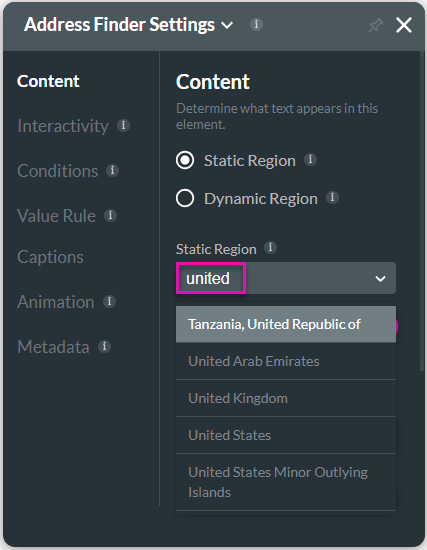This screenshot has width=427, height=550.
Task: Choose United States option
Action: 286,435
